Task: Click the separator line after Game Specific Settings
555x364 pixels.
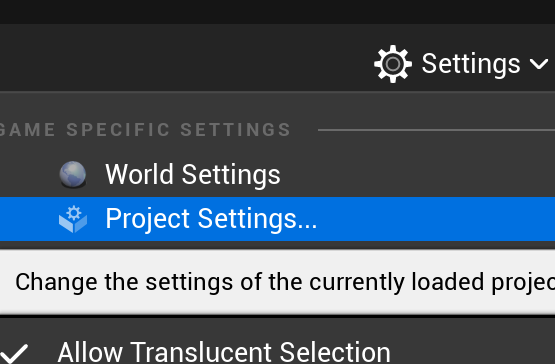Action: pos(436,130)
